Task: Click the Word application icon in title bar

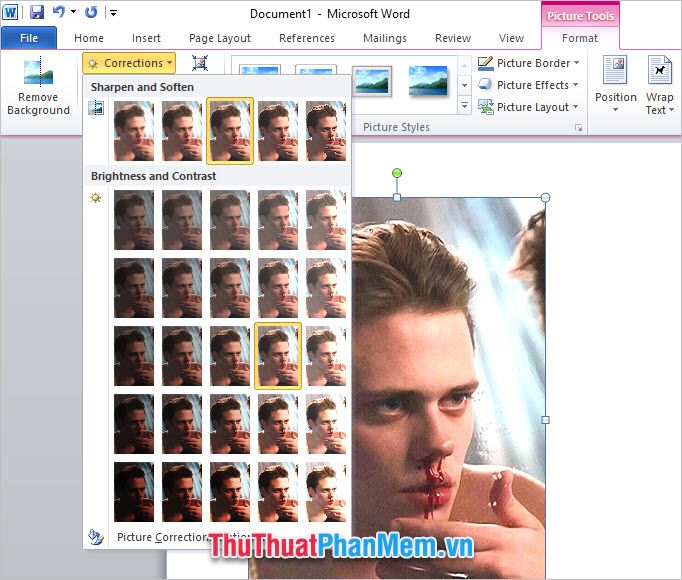Action: pos(10,12)
